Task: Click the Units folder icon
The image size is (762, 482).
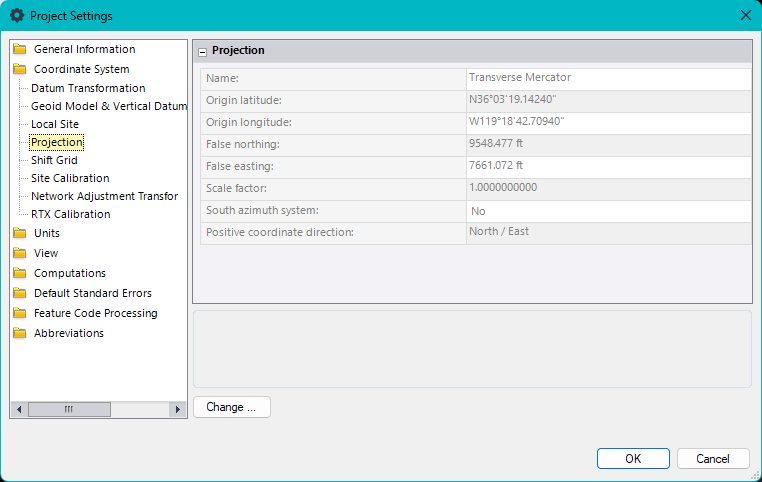Action: tap(20, 233)
